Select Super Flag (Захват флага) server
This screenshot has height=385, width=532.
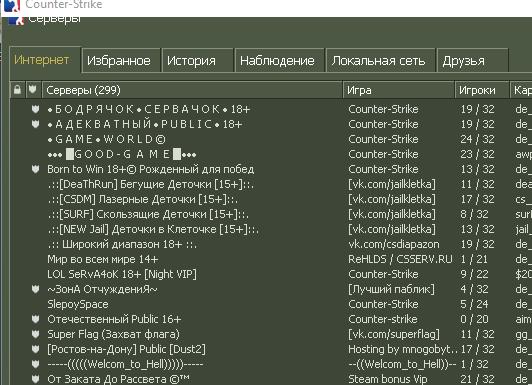[113, 334]
